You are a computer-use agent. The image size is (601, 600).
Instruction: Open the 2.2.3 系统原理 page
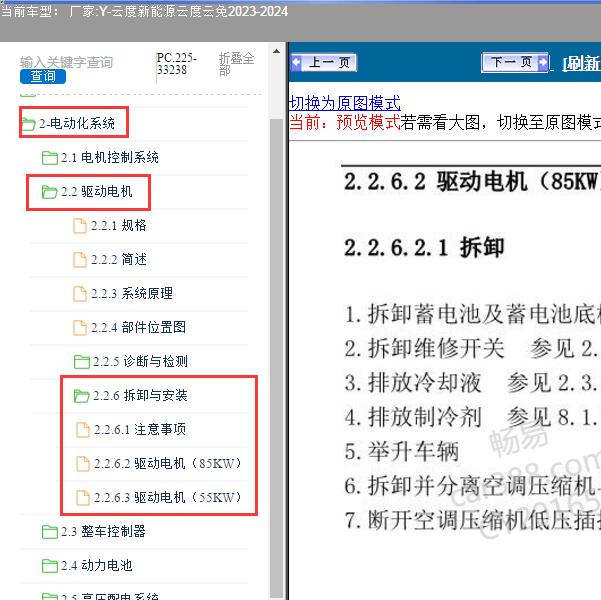pos(132,294)
